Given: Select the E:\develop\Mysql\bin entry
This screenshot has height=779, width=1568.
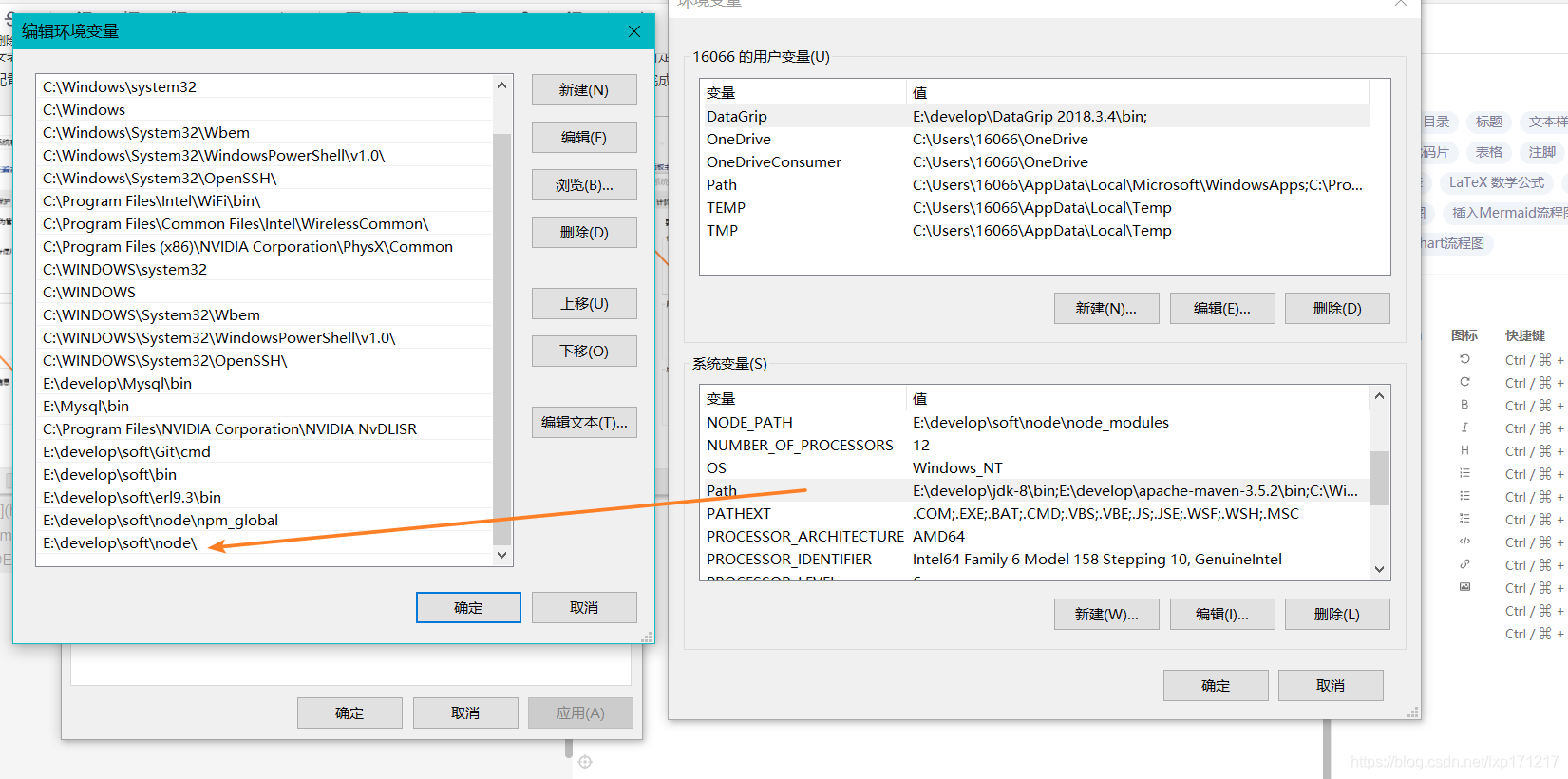Looking at the screenshot, I should pos(265,384).
